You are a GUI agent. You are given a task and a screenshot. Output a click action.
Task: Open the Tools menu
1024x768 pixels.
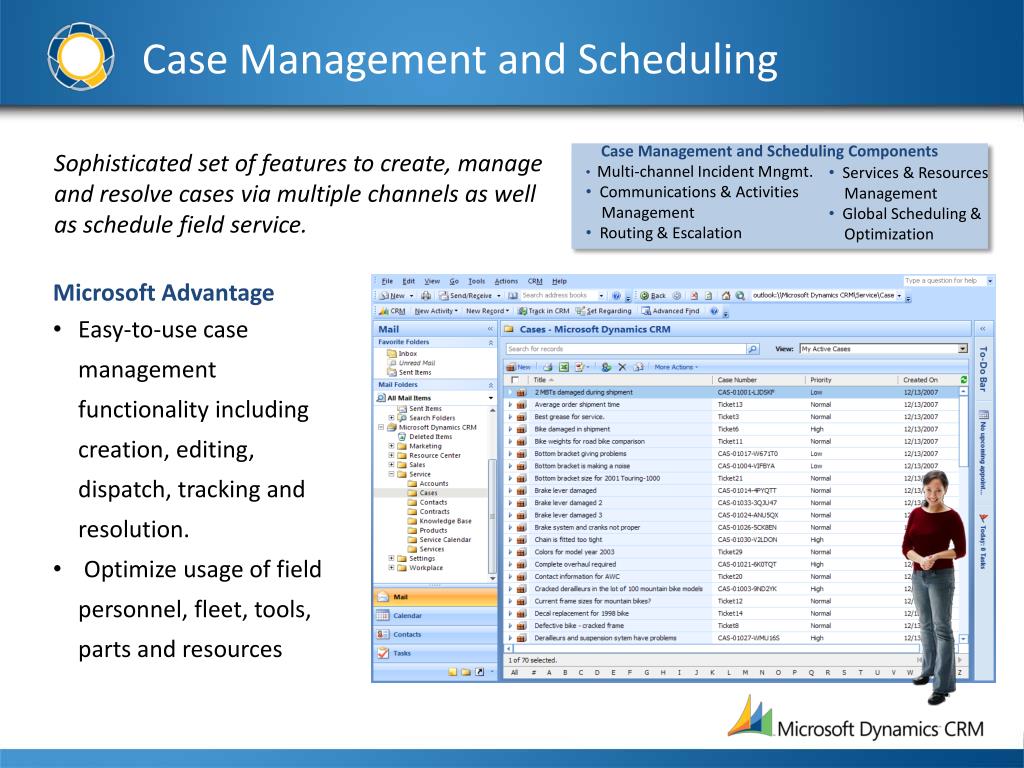(x=477, y=281)
